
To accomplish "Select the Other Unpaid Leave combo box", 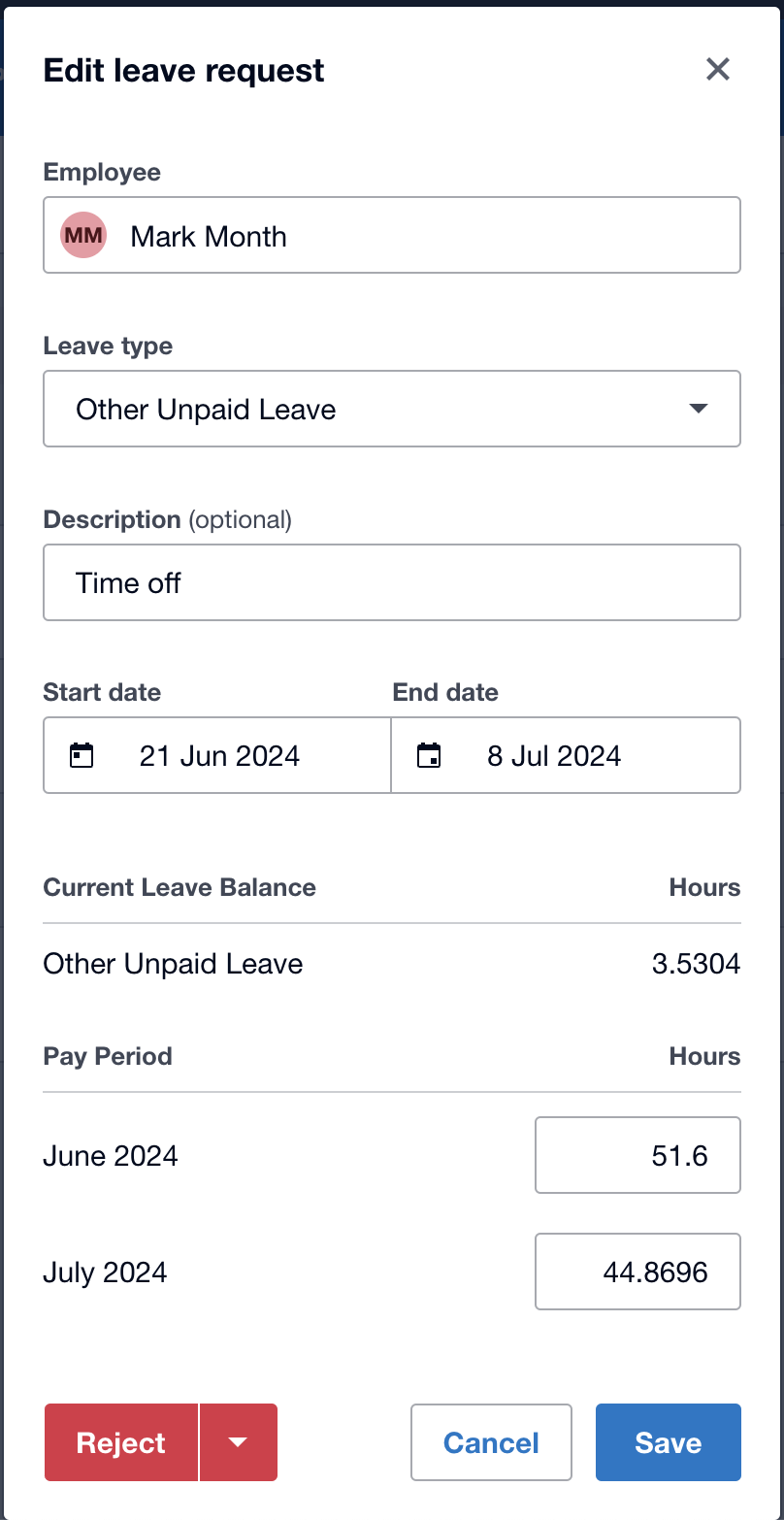I will 369,409.
